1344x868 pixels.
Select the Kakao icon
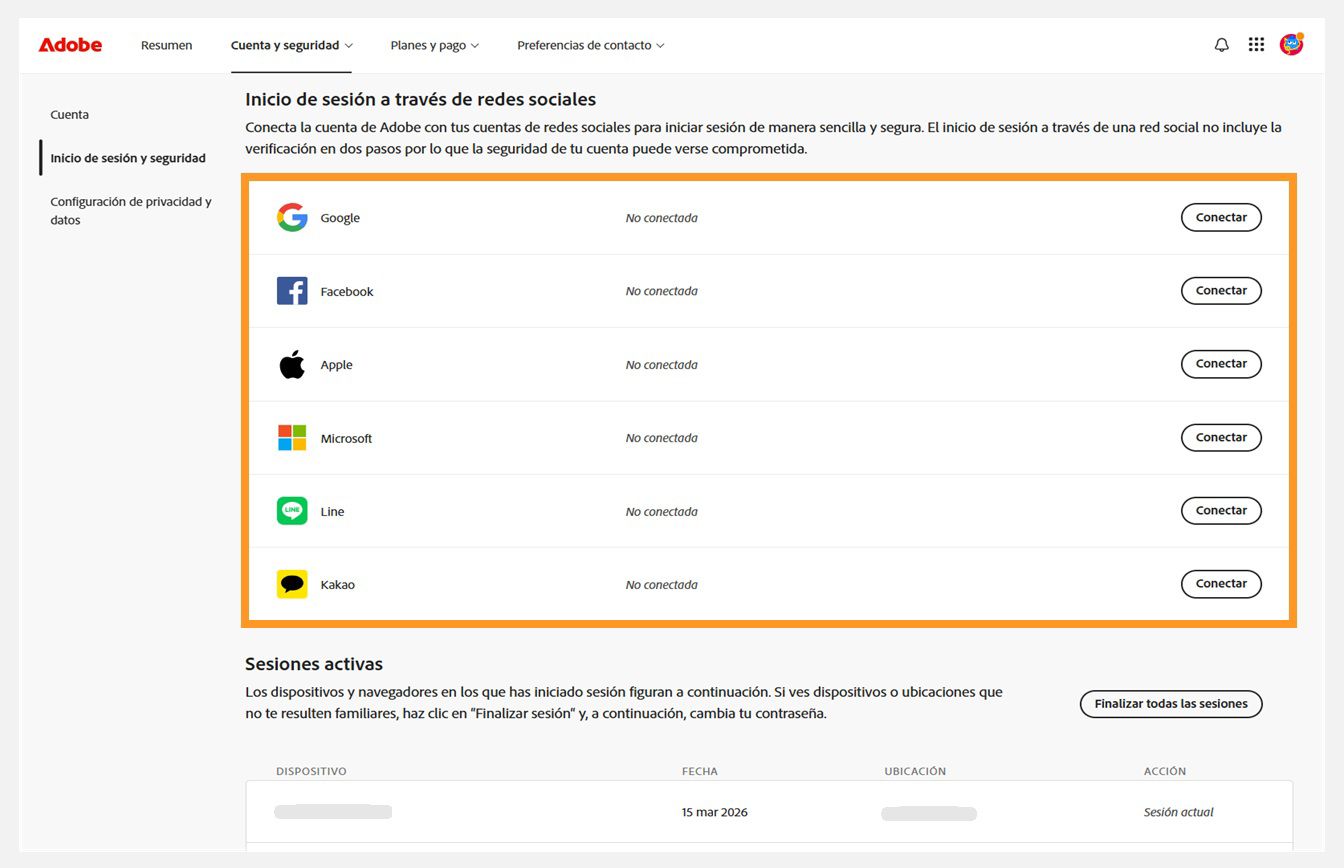291,583
